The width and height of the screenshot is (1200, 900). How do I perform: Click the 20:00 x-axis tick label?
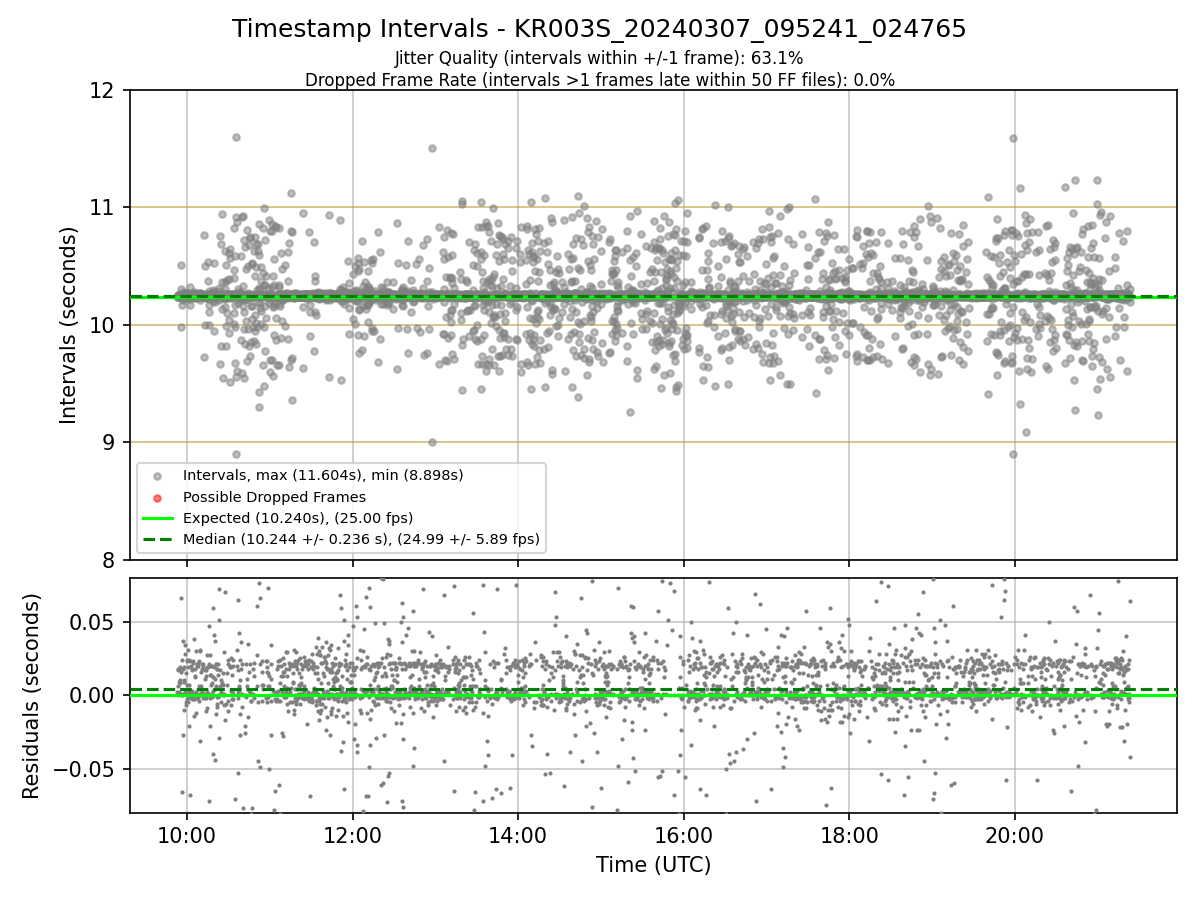[1015, 835]
